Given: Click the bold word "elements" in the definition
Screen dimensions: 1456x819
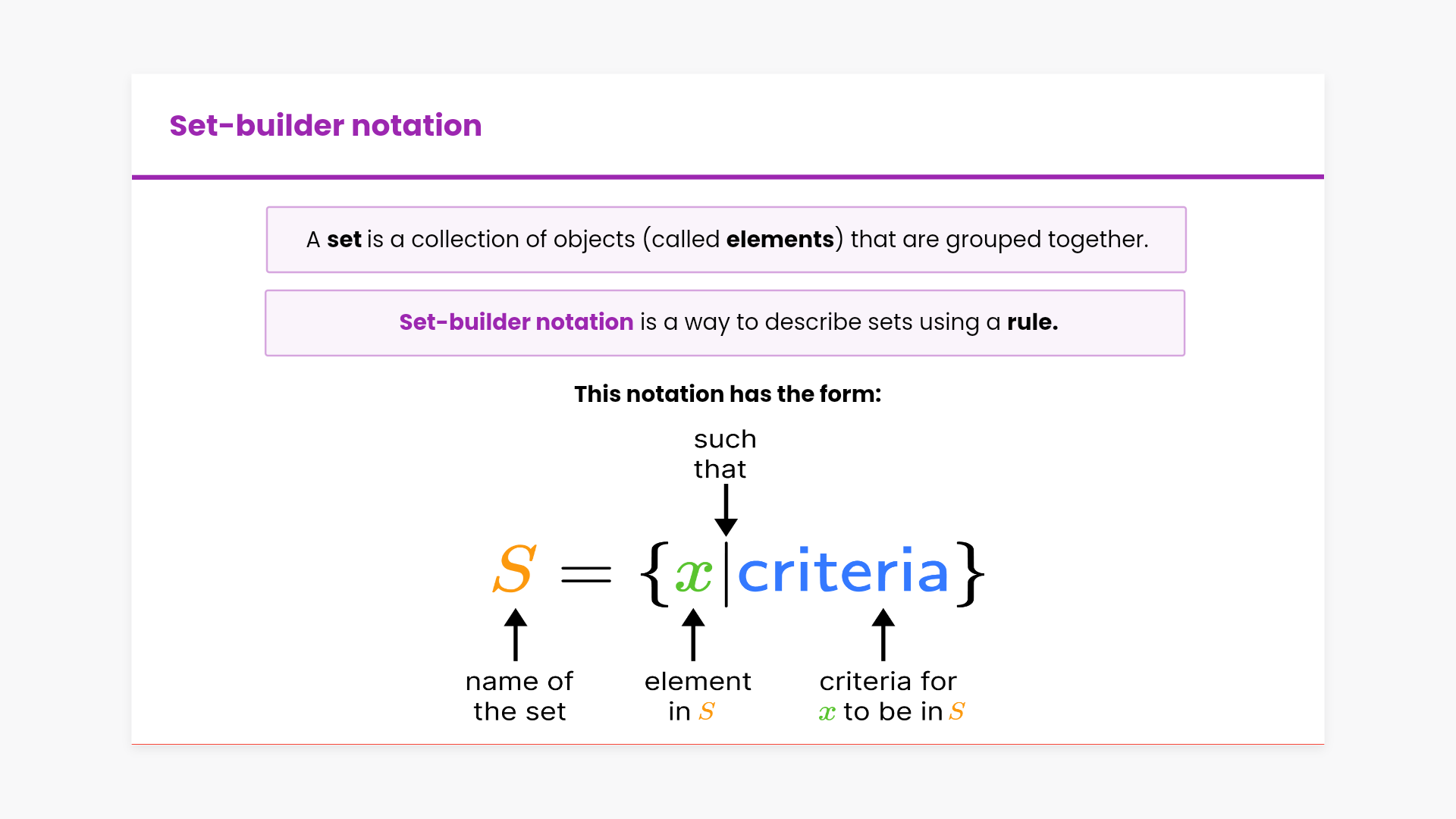Looking at the screenshot, I should (780, 240).
